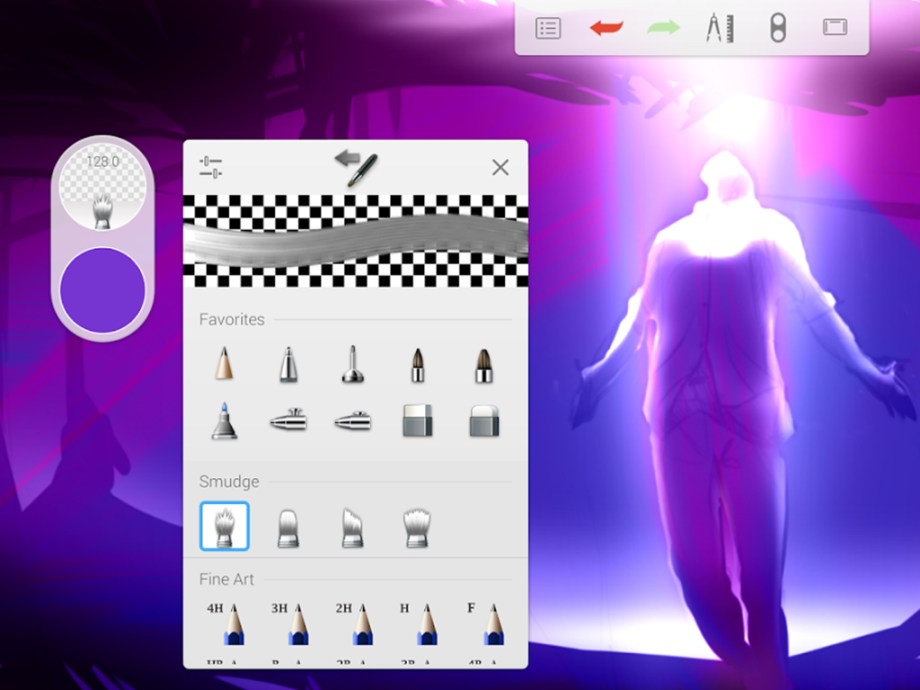
Task: Choose the soft smudge fan brush
Action: (x=419, y=525)
